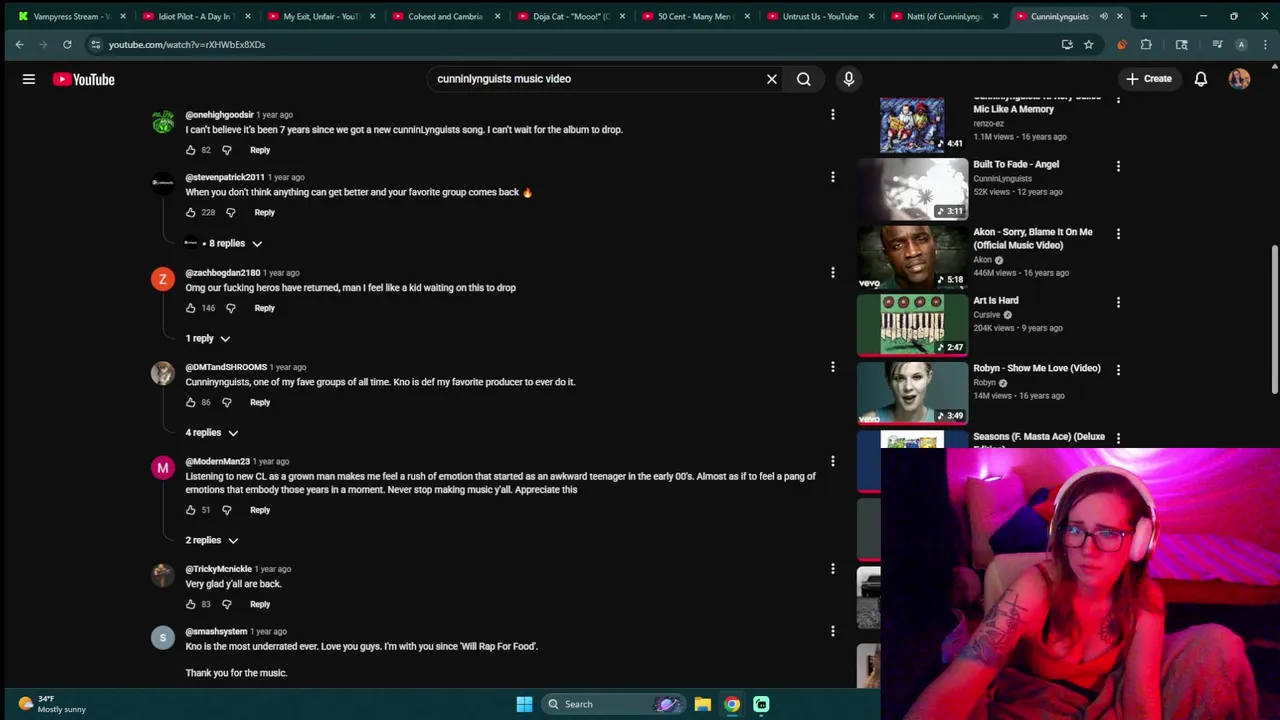Open @smashsystem channel link
Image resolution: width=1280 pixels, height=720 pixels.
pos(216,631)
